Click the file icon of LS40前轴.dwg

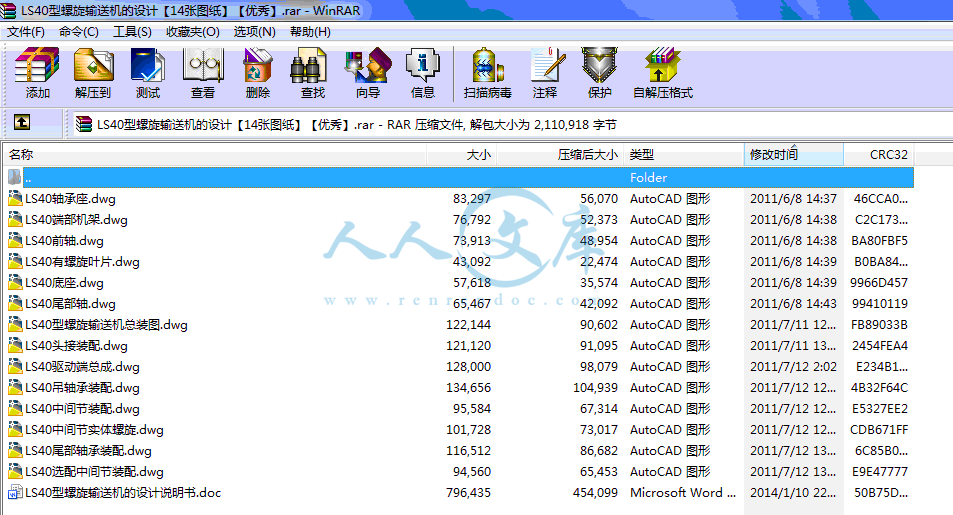[x=15, y=240]
